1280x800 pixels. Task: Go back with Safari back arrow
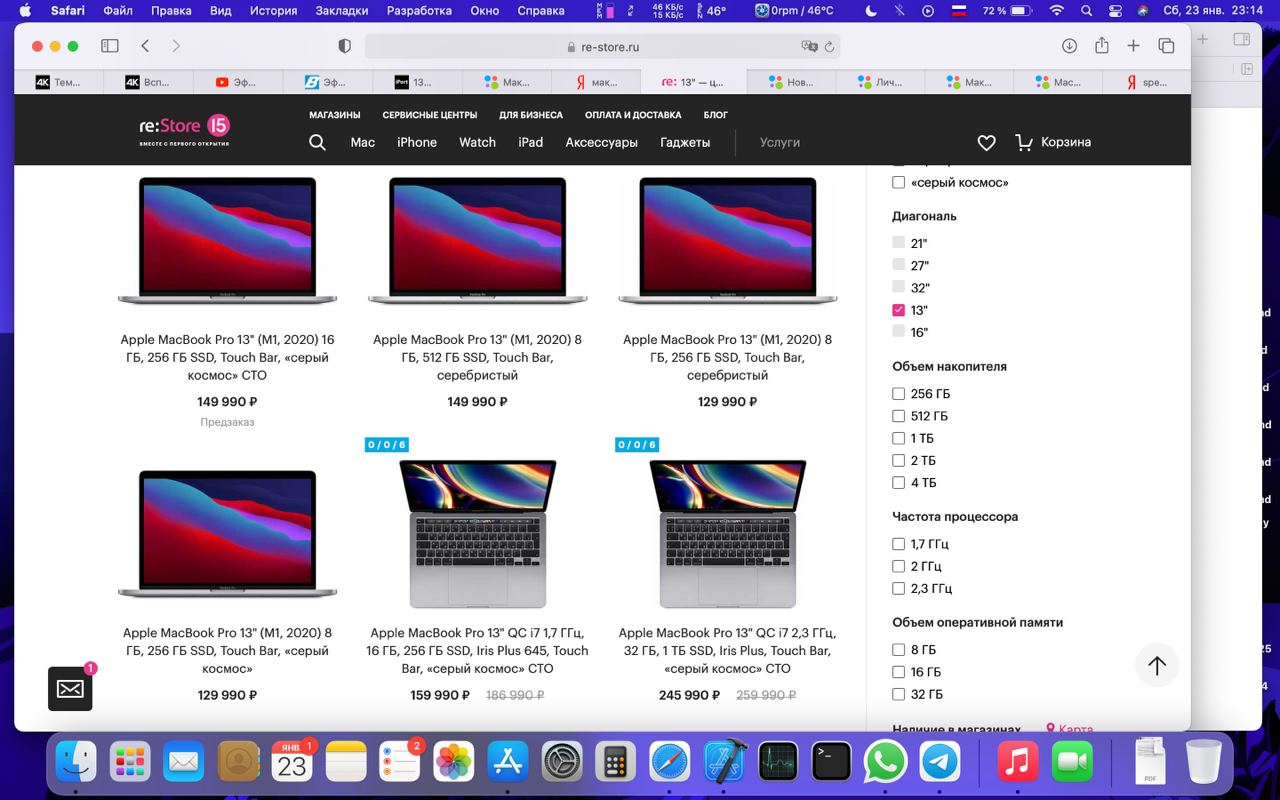point(145,46)
